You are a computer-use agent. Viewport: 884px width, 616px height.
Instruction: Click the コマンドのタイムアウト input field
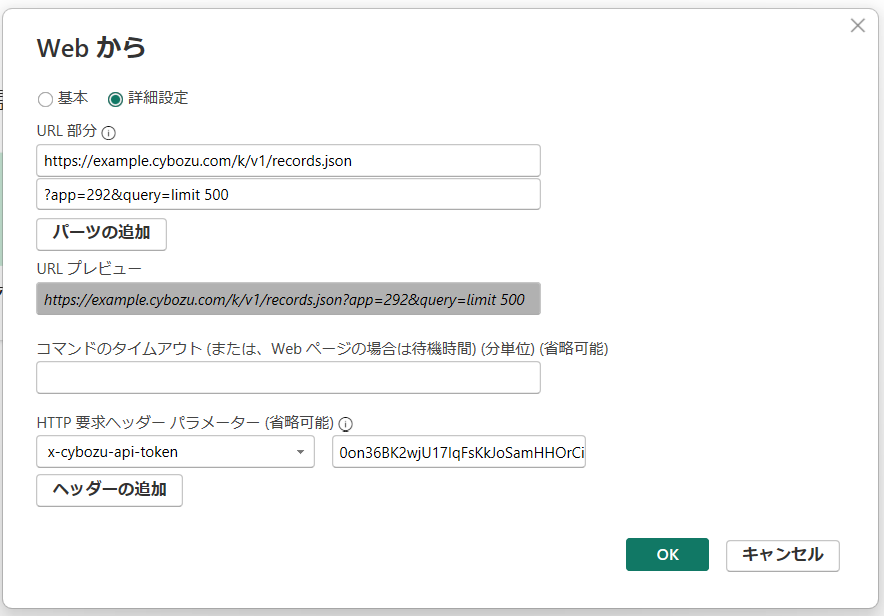click(x=288, y=377)
